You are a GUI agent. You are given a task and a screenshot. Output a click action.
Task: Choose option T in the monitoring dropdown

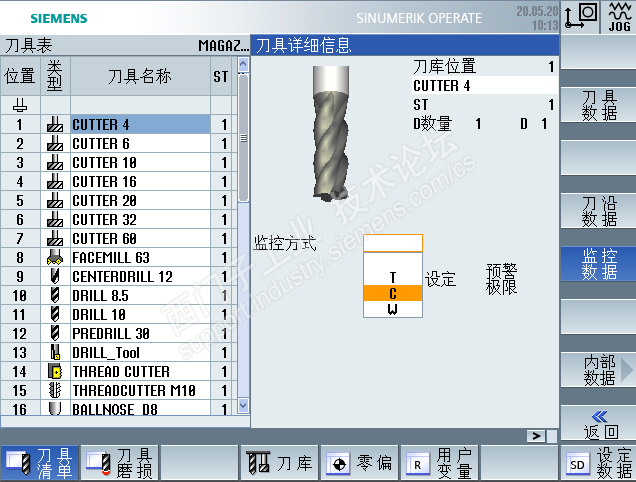pyautogui.click(x=393, y=278)
